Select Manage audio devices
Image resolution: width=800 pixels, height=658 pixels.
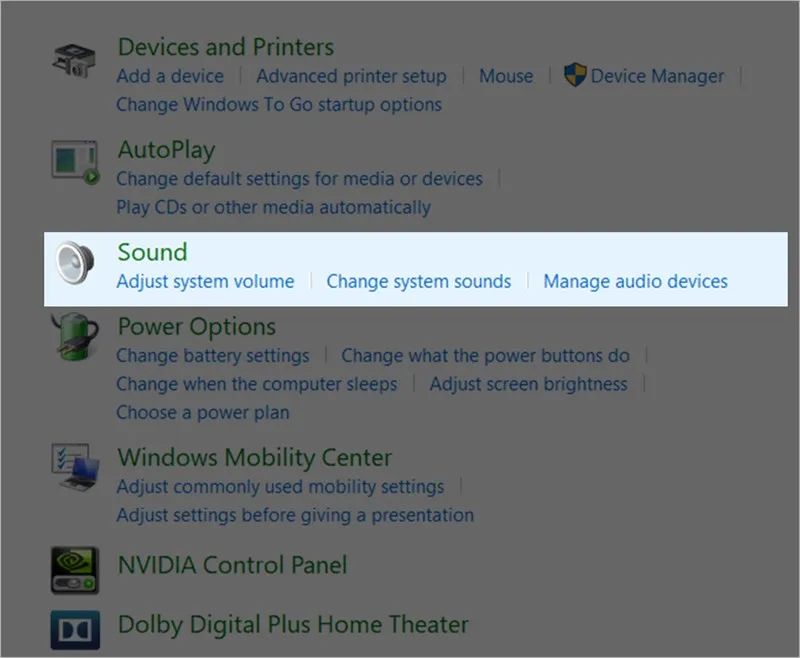tap(635, 282)
